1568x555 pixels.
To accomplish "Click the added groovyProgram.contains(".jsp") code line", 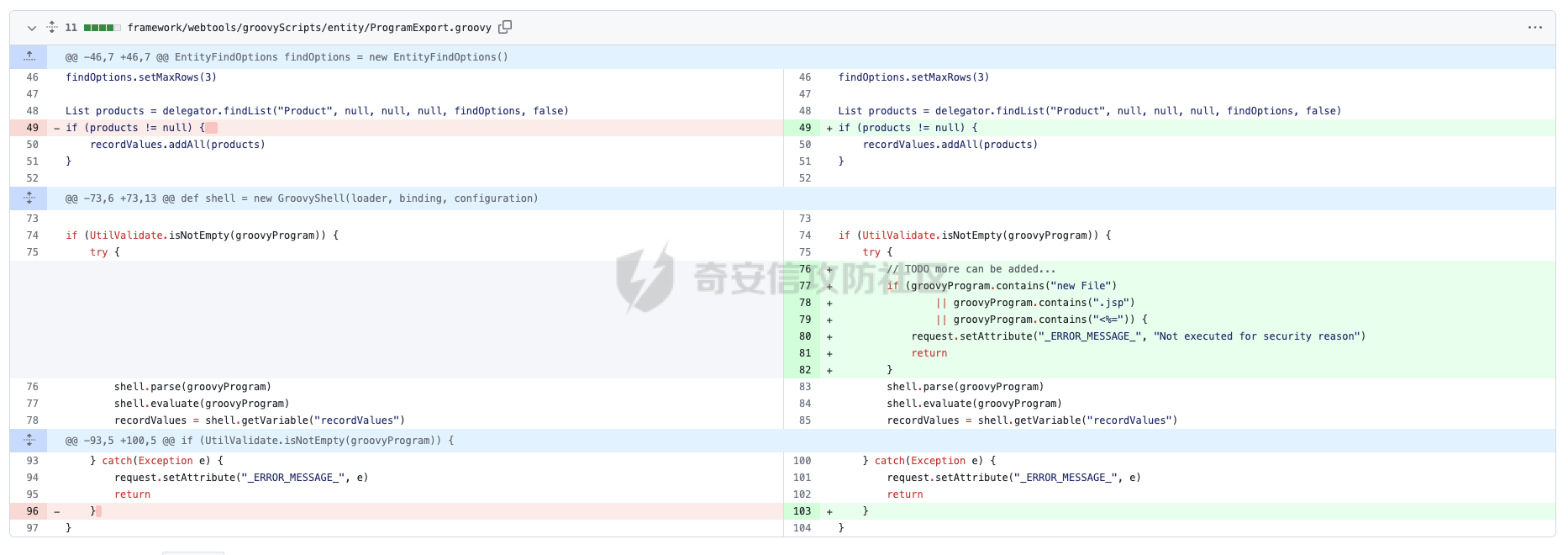I will (x=1043, y=303).
